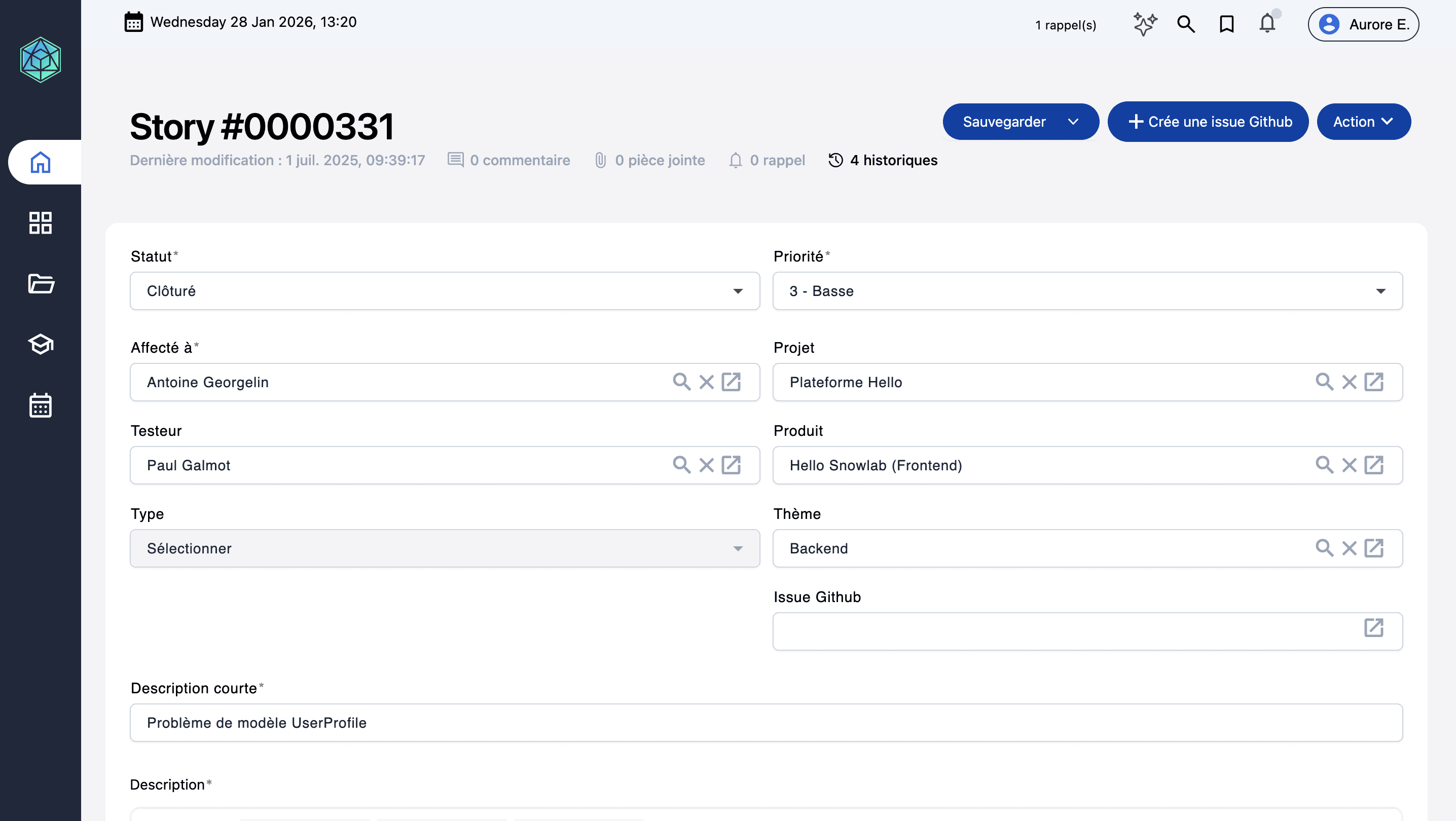Viewport: 1456px width, 821px height.
Task: Open the folder icon in sidebar
Action: pyautogui.click(x=41, y=283)
